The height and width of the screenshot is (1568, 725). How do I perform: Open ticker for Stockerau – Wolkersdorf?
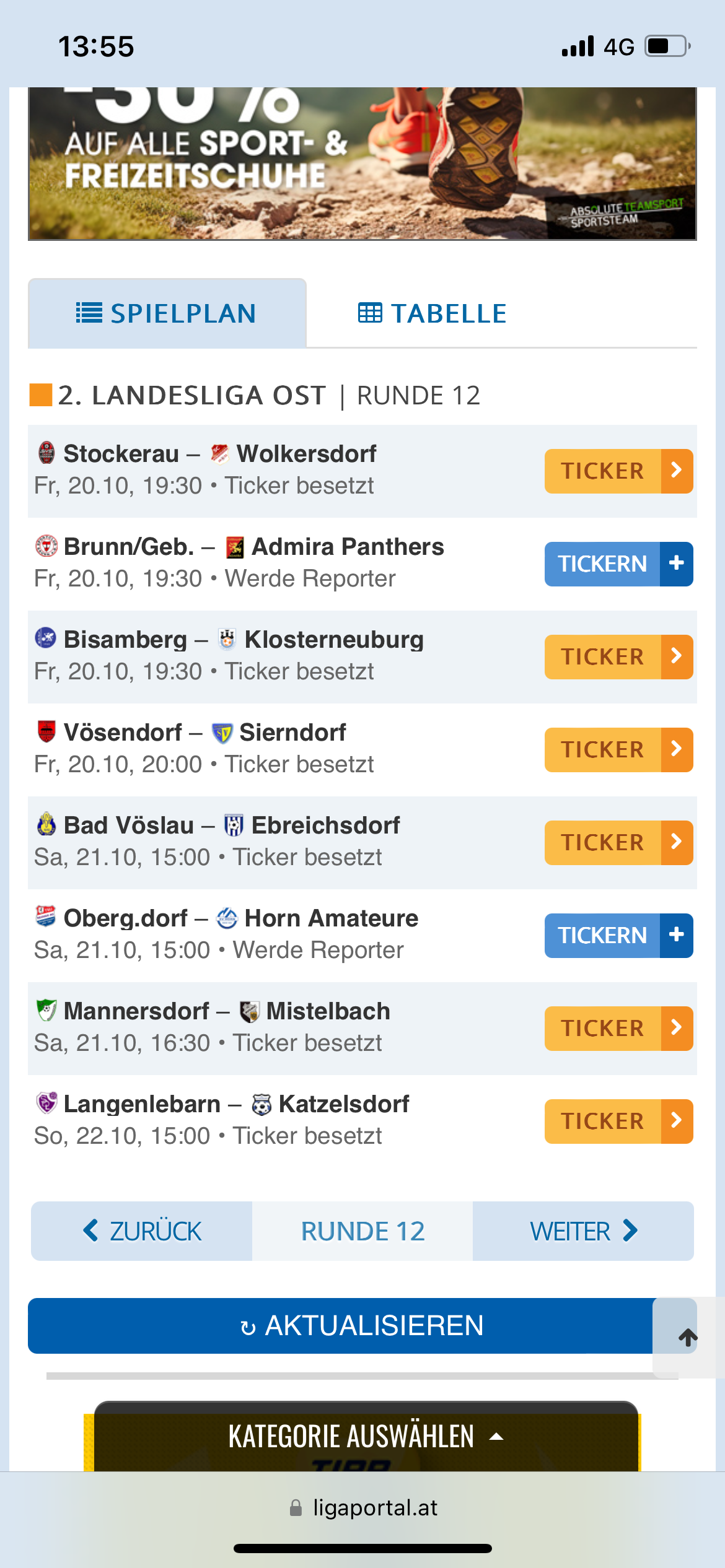[x=618, y=471]
